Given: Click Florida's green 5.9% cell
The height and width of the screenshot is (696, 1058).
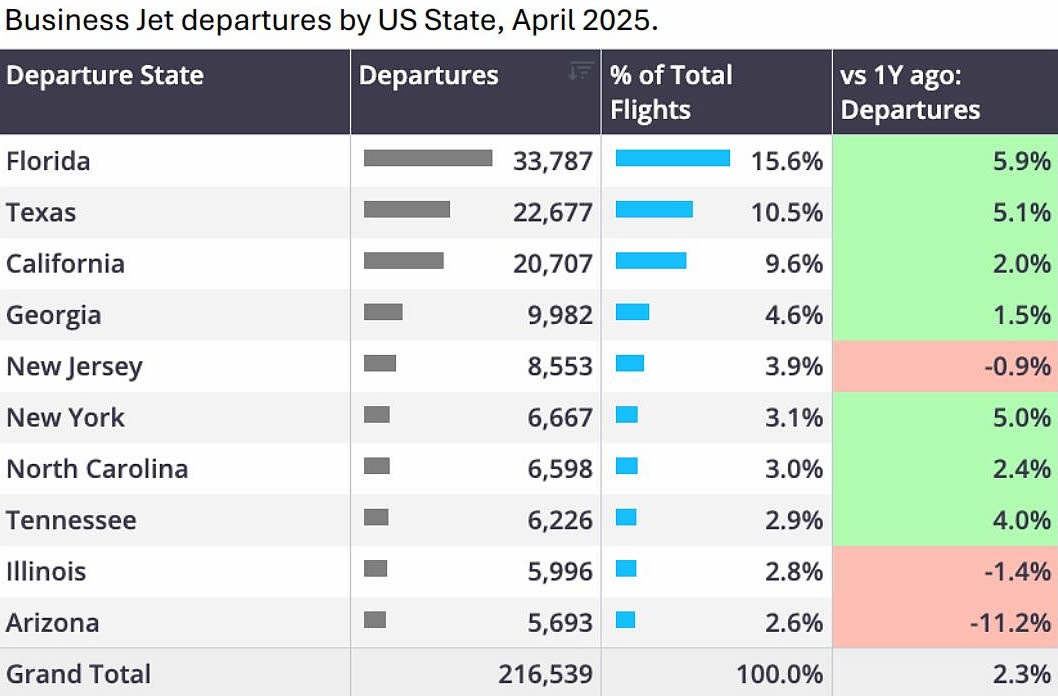Looking at the screenshot, I should 945,161.
